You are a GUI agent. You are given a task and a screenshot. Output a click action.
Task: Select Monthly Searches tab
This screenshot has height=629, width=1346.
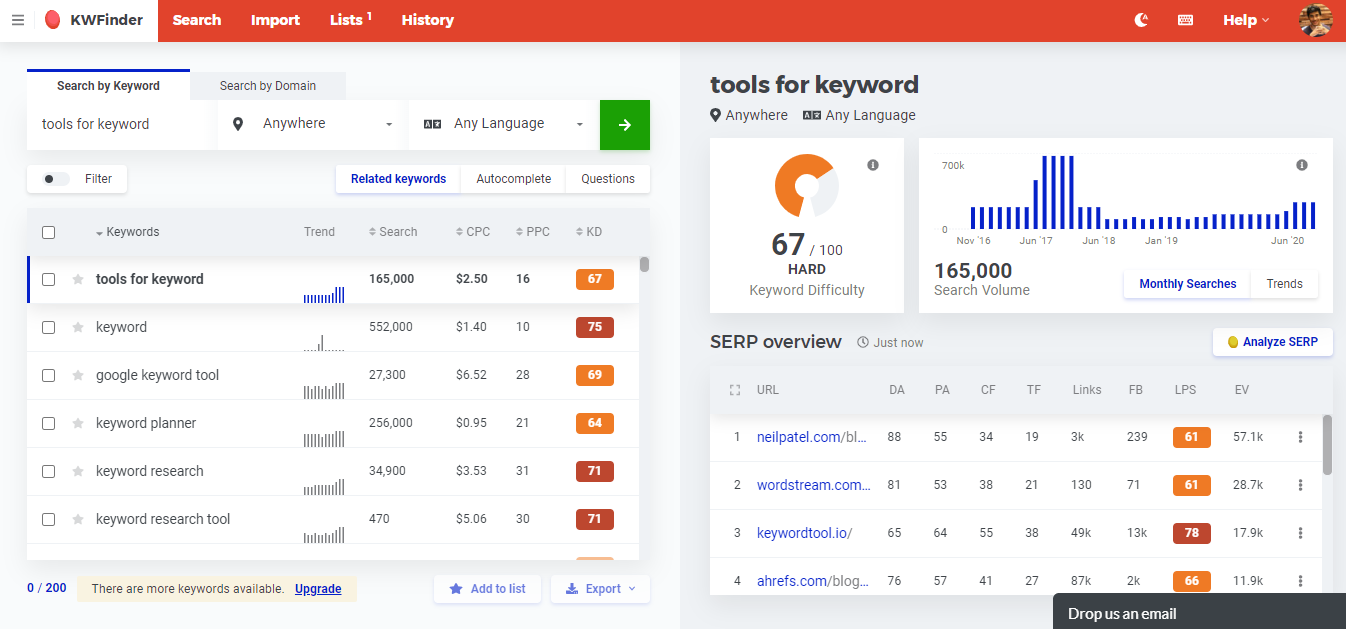coord(1188,284)
